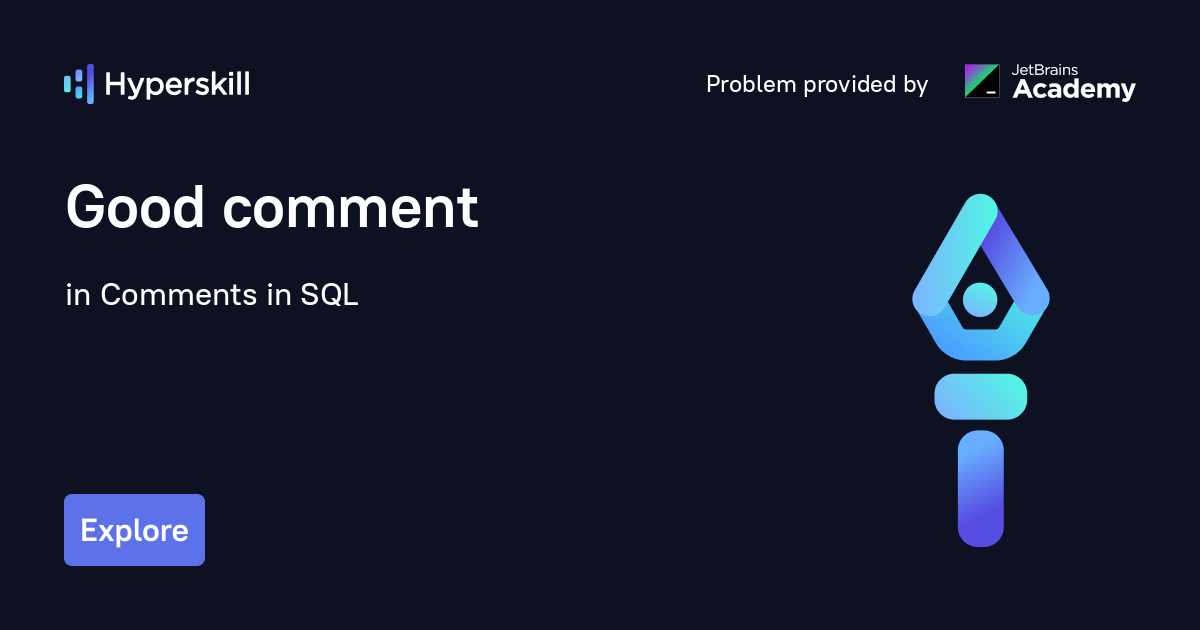
Task: Click the JetBrains square logo icon
Action: (981, 81)
